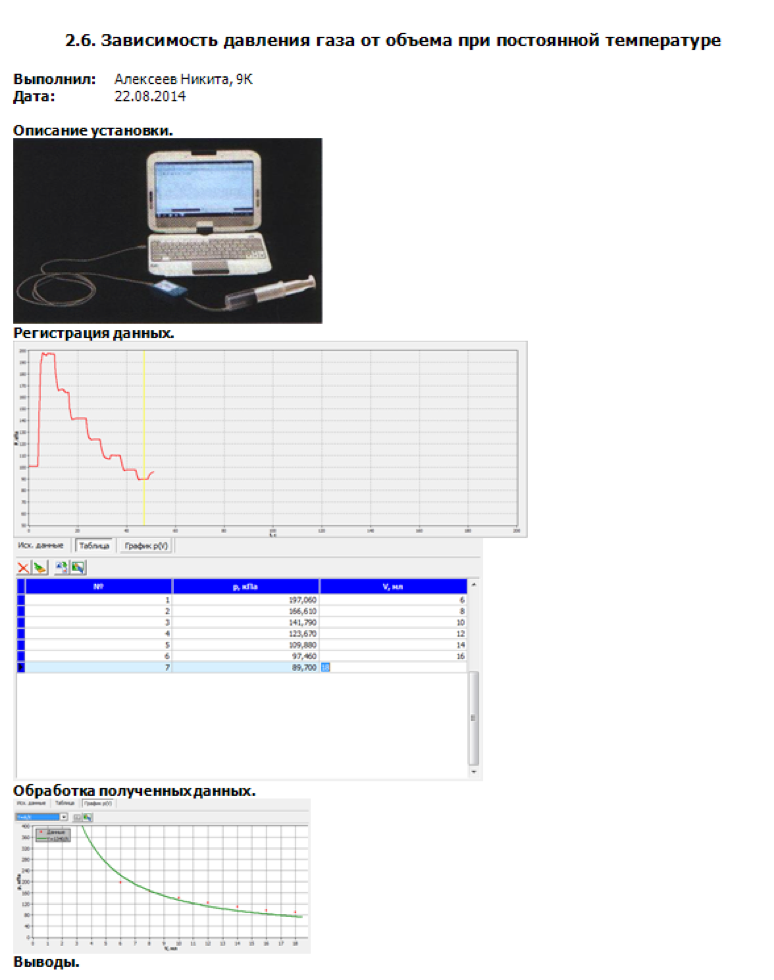Click the 'V, мл' column header
The image size is (774, 980).
(392, 586)
